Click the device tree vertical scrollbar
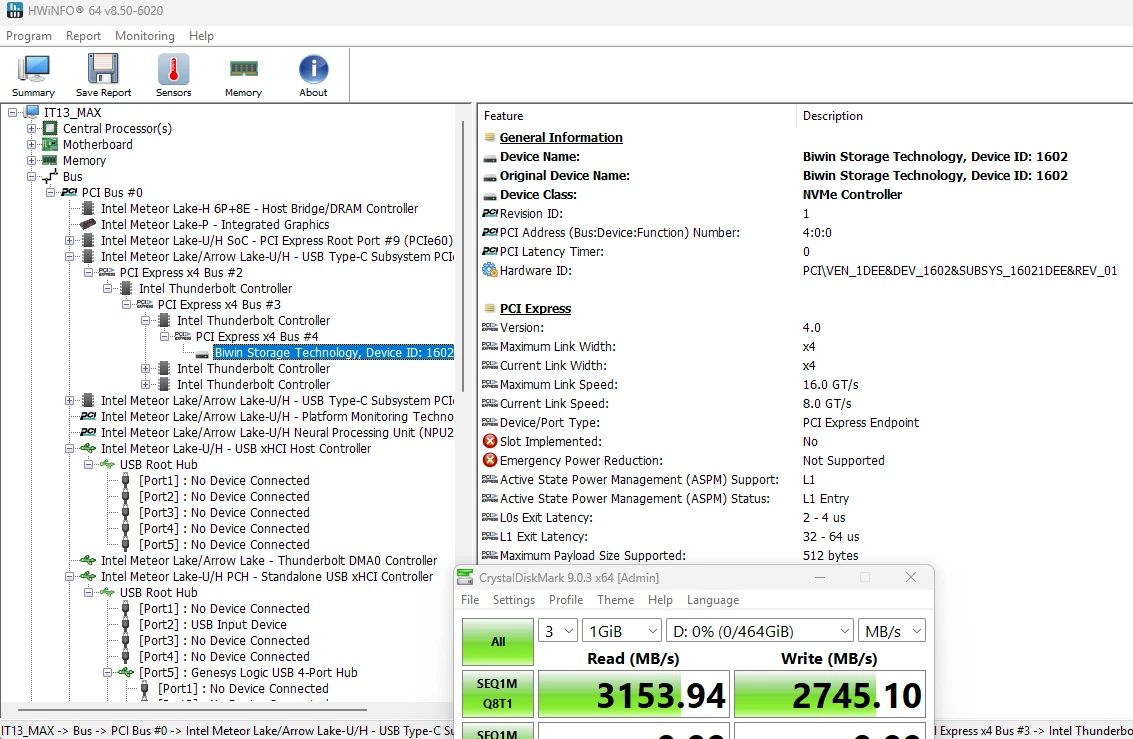 pyautogui.click(x=462, y=246)
